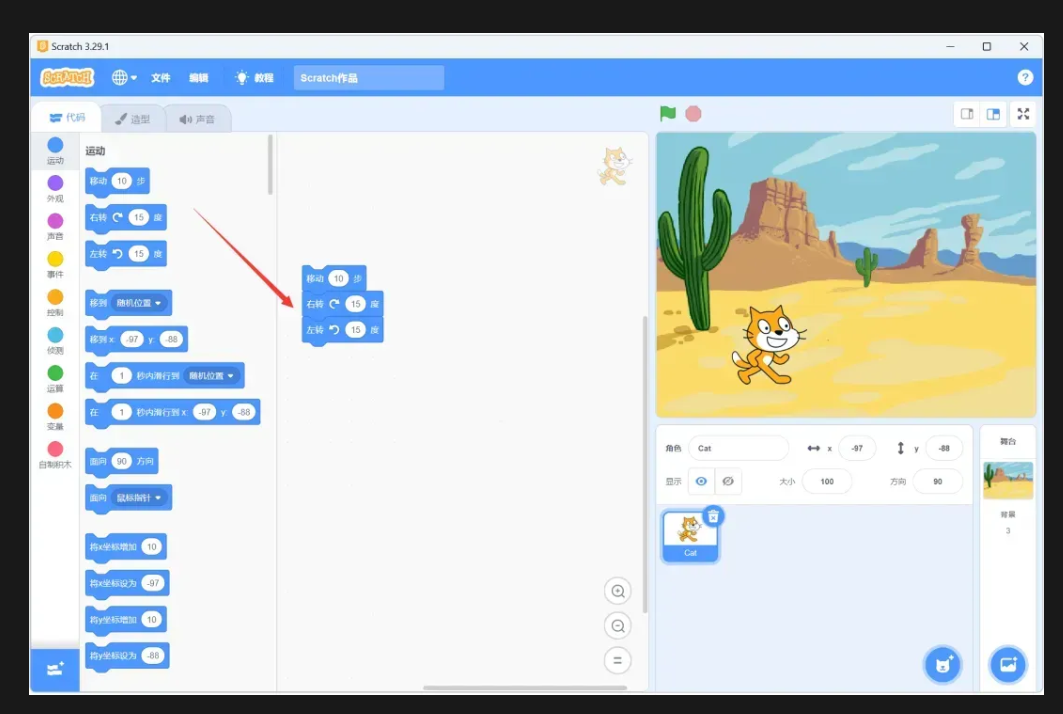Viewport: 1063px width, 714px height.
Task: Switch to large stage layout
Action: coord(993,114)
